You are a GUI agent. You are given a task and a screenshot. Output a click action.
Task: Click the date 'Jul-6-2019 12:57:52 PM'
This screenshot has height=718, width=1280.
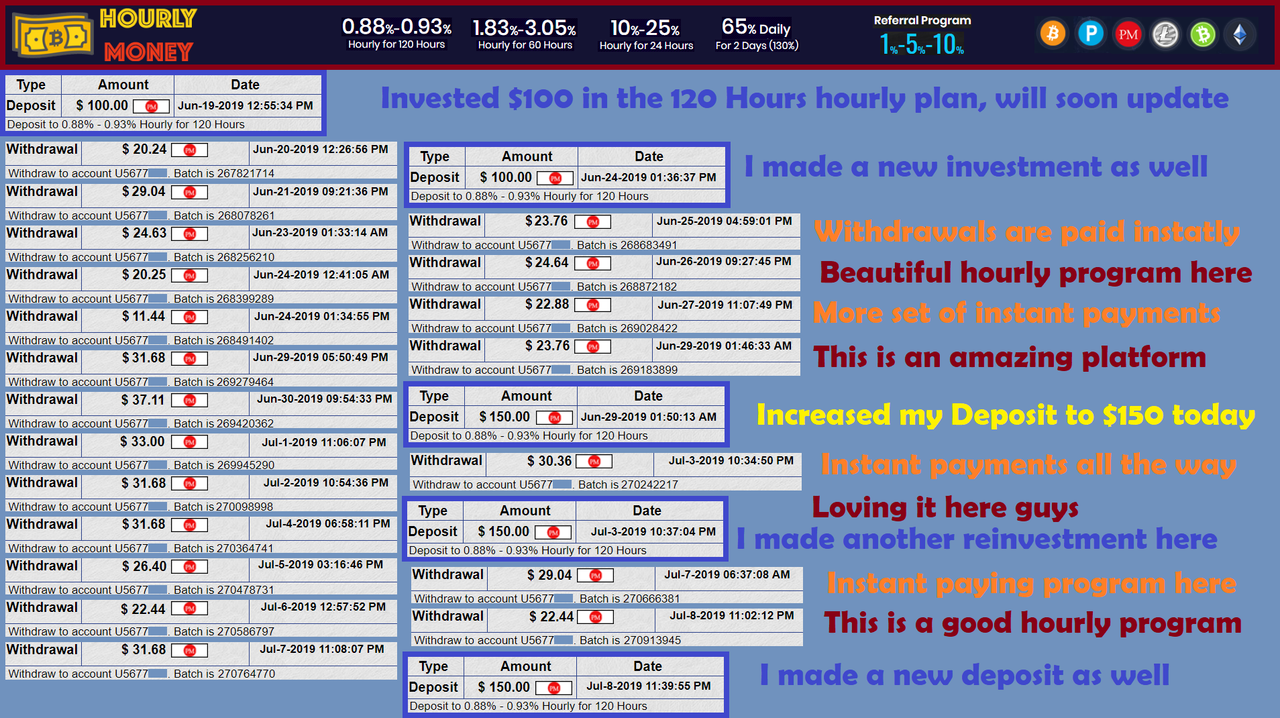323,607
